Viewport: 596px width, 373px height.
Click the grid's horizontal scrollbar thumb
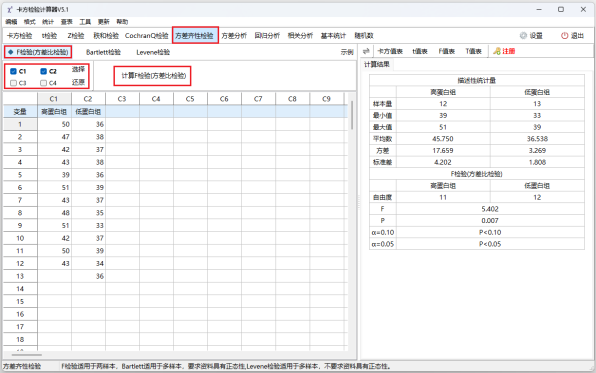click(27, 355)
